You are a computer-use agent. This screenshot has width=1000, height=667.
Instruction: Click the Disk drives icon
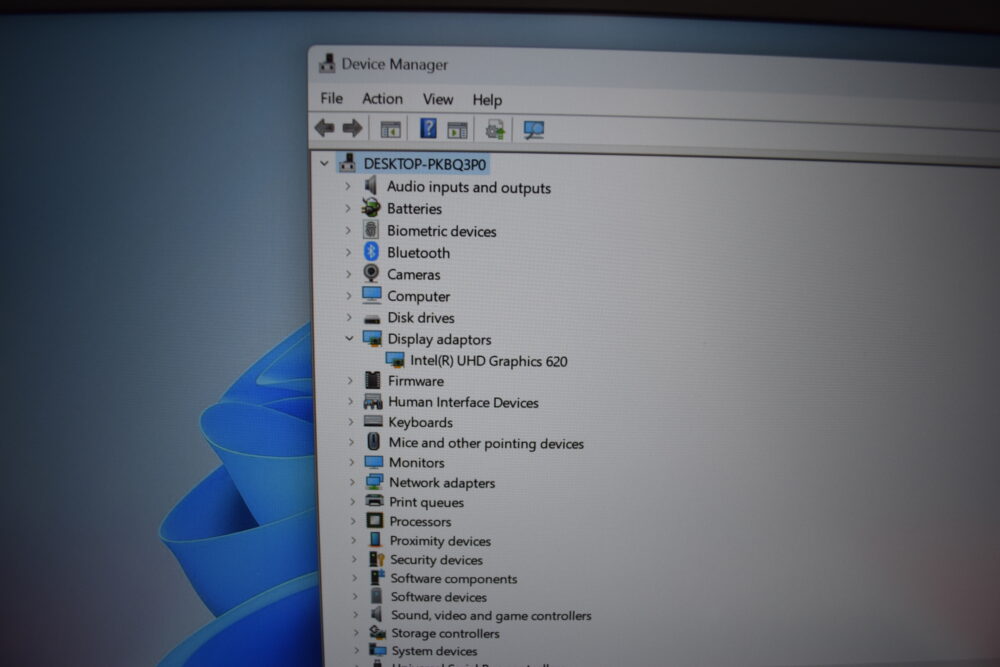(372, 318)
